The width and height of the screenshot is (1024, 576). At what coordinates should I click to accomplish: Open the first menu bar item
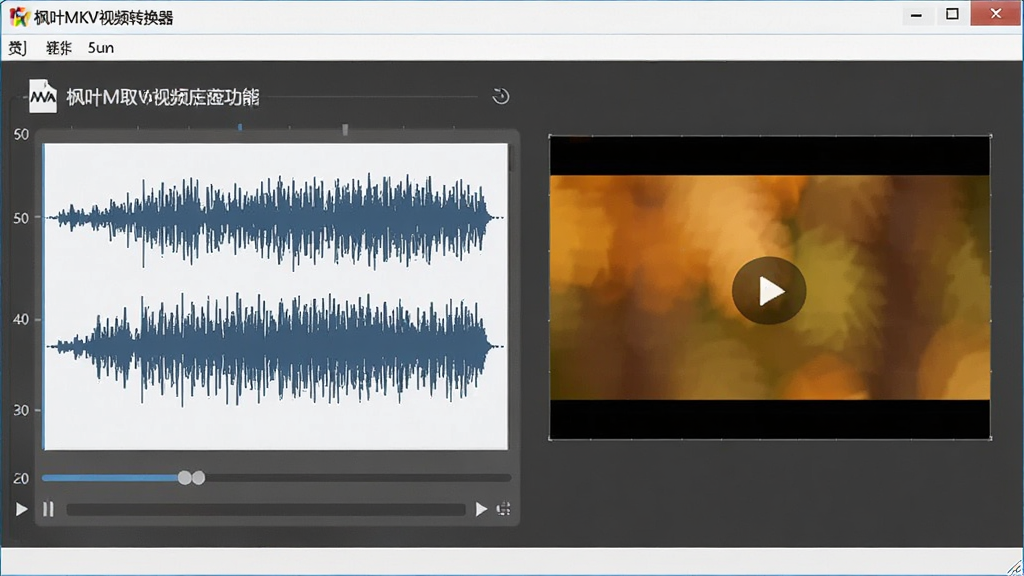pyautogui.click(x=18, y=48)
